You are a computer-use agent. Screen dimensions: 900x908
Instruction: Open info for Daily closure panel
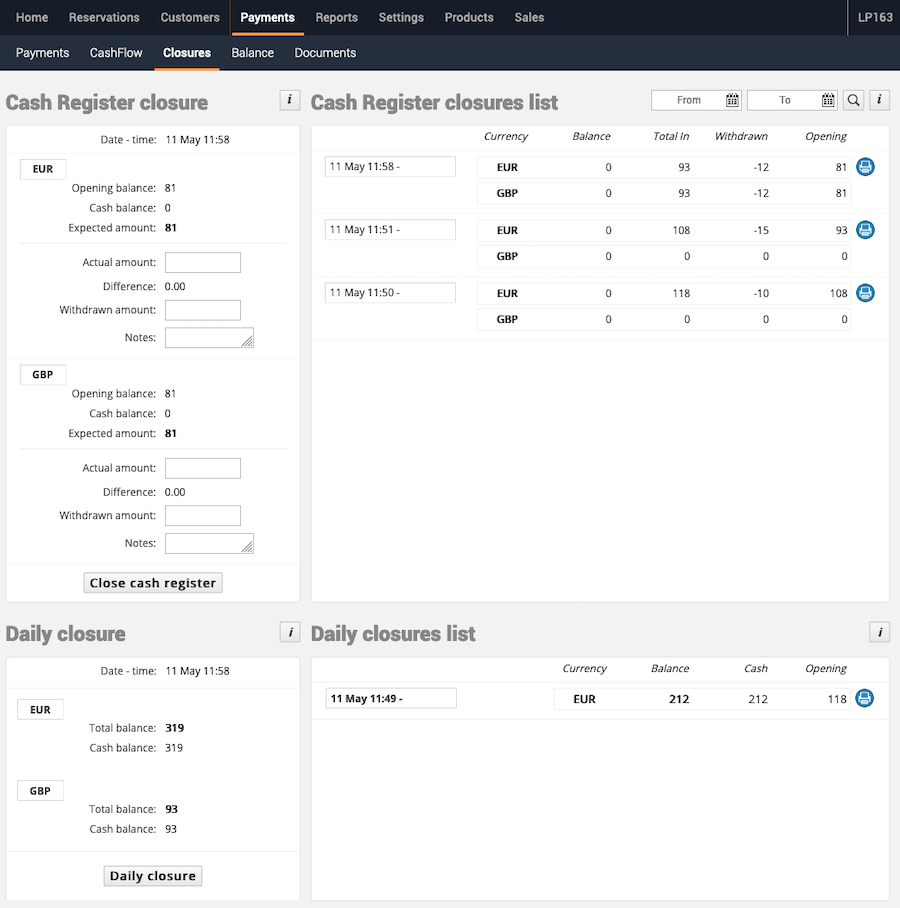(x=290, y=632)
